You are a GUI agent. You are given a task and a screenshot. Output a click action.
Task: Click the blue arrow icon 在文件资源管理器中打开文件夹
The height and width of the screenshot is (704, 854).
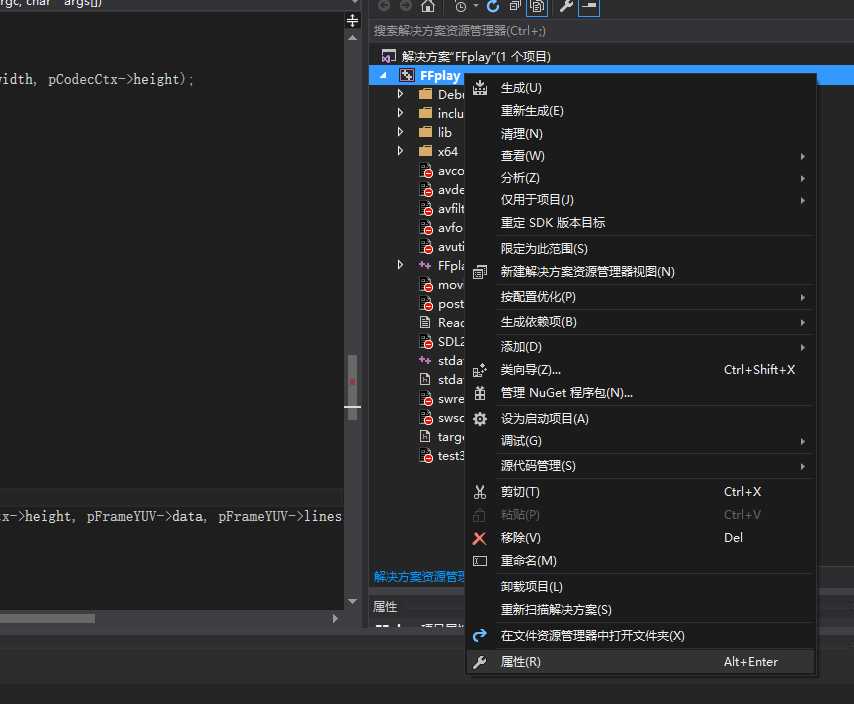(480, 636)
